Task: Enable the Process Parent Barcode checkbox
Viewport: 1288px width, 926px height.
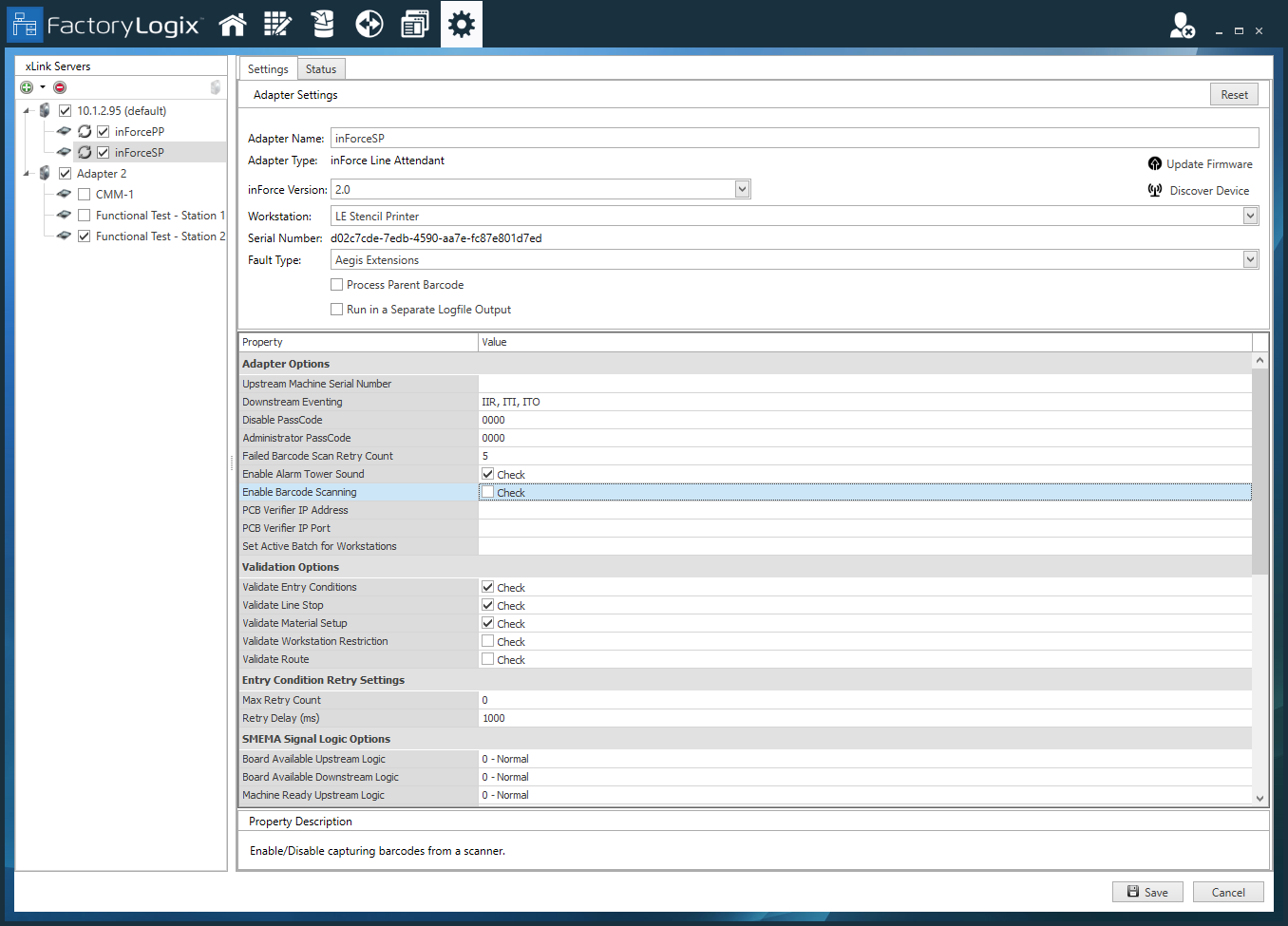Action: point(336,284)
